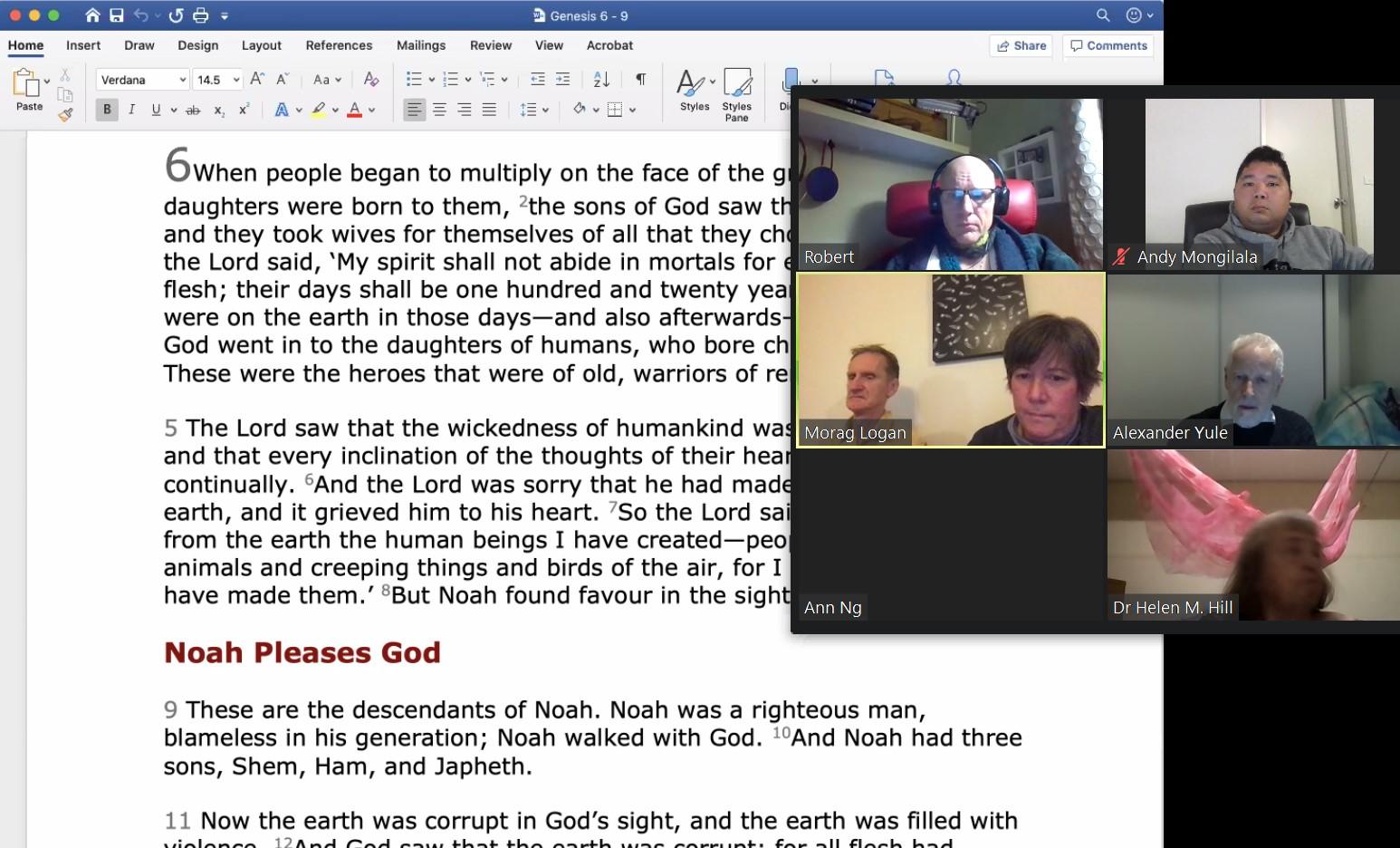Print the Genesis 6 - 9 document
This screenshot has width=1400, height=848.
coord(200,15)
